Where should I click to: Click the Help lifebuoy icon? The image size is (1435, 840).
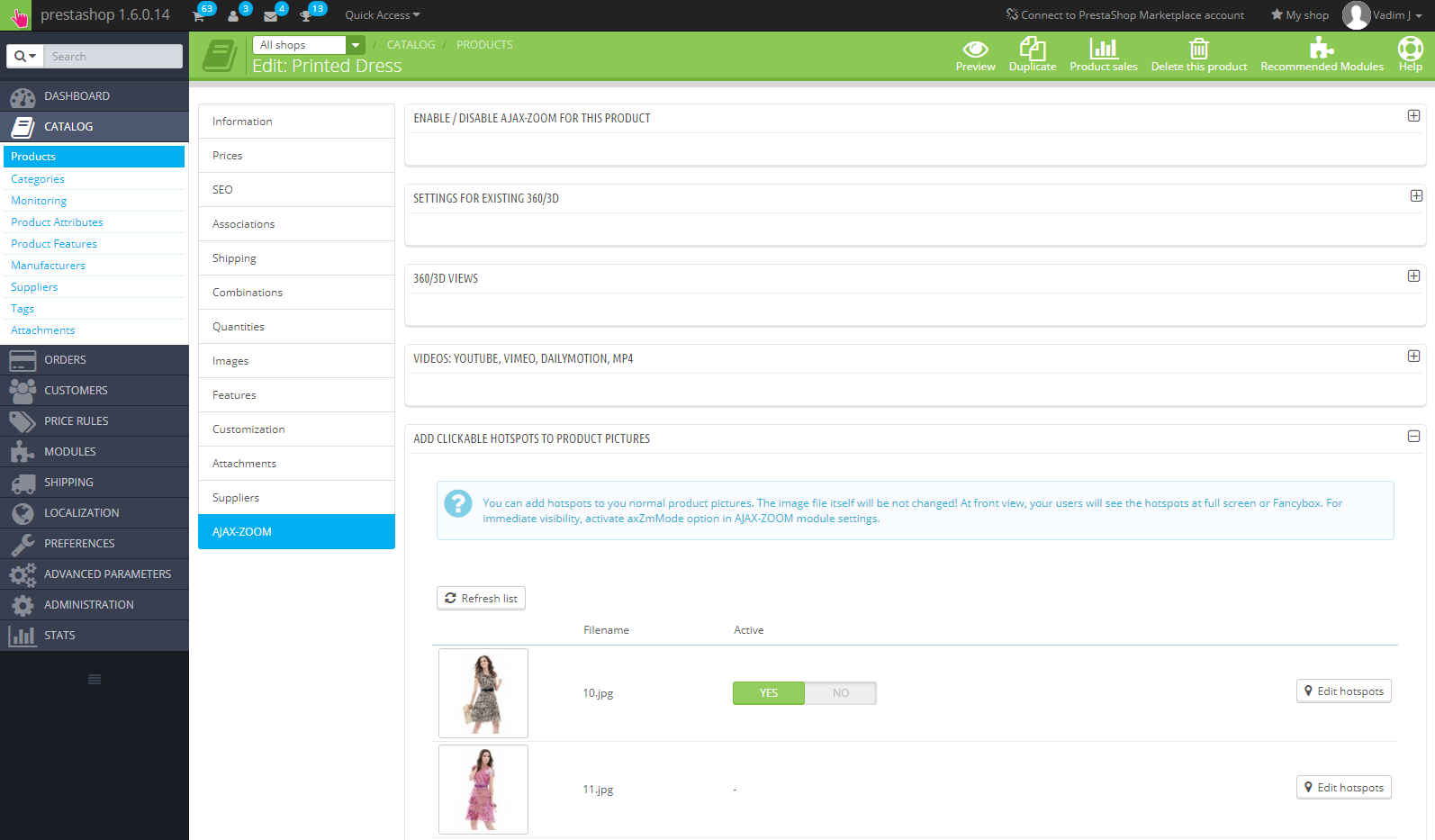[1410, 49]
